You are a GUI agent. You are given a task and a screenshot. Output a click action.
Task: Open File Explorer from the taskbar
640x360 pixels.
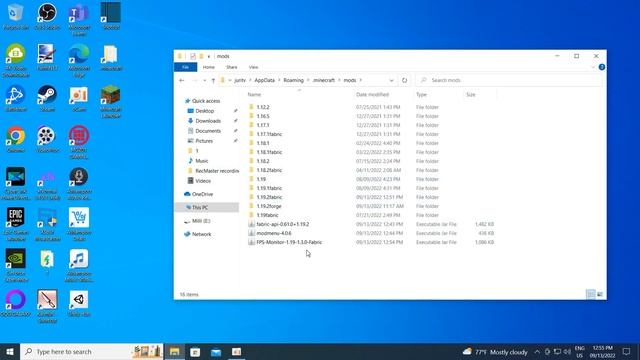[x=174, y=351]
